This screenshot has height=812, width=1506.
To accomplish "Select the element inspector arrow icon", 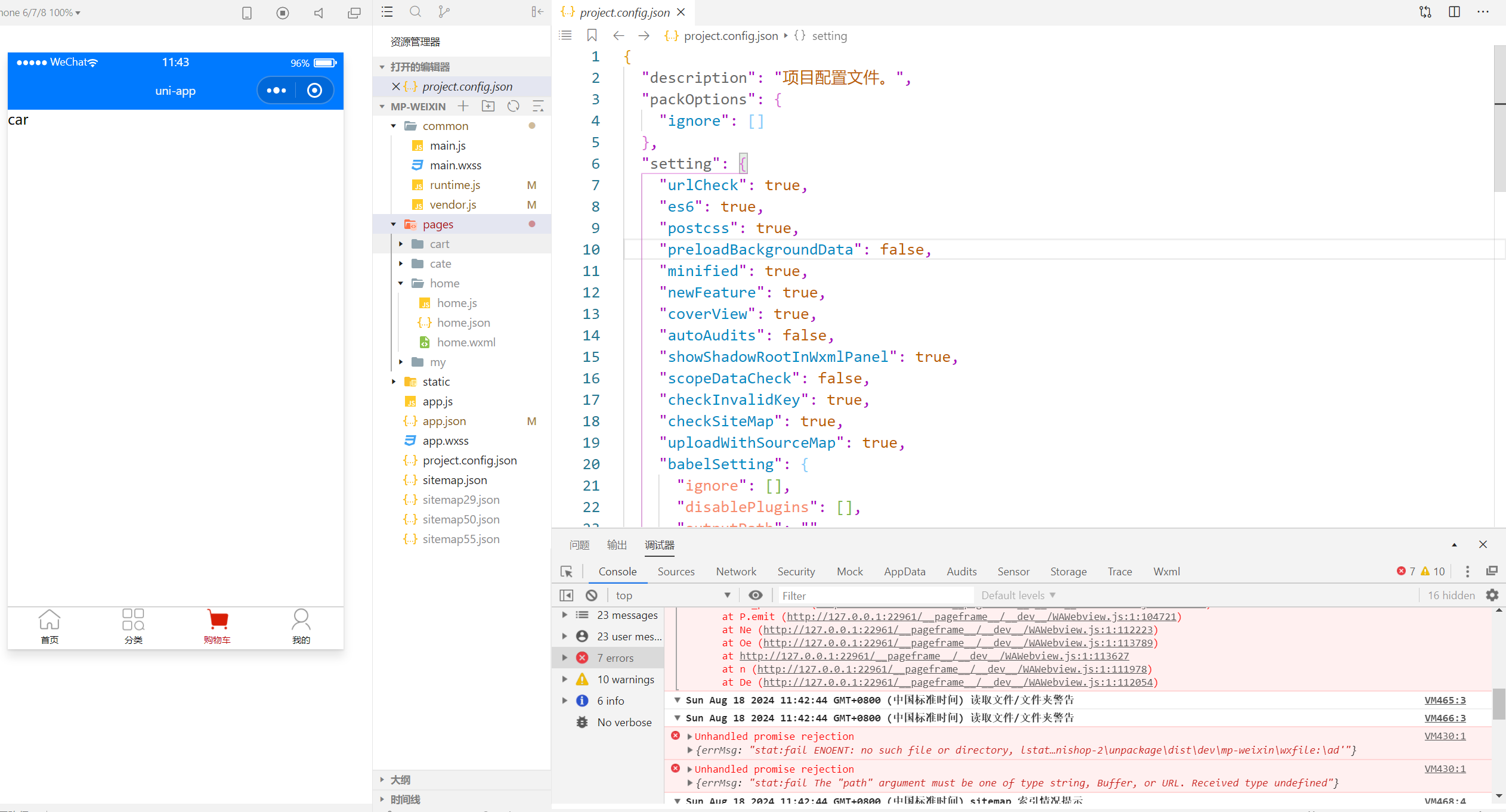I will coord(567,571).
